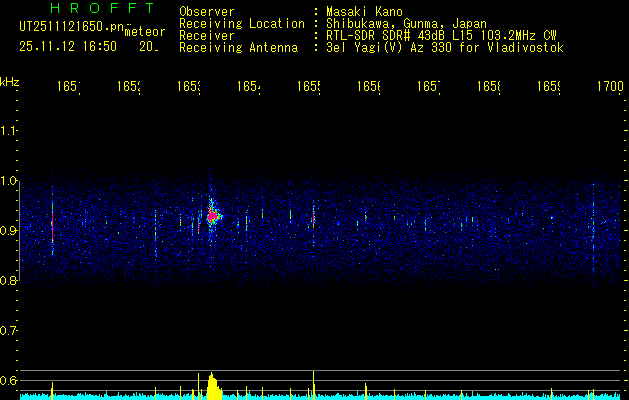This screenshot has height=400, width=629.
Task: Click the 1.0 kHz frequency label
Action: pyautogui.click(x=8, y=181)
